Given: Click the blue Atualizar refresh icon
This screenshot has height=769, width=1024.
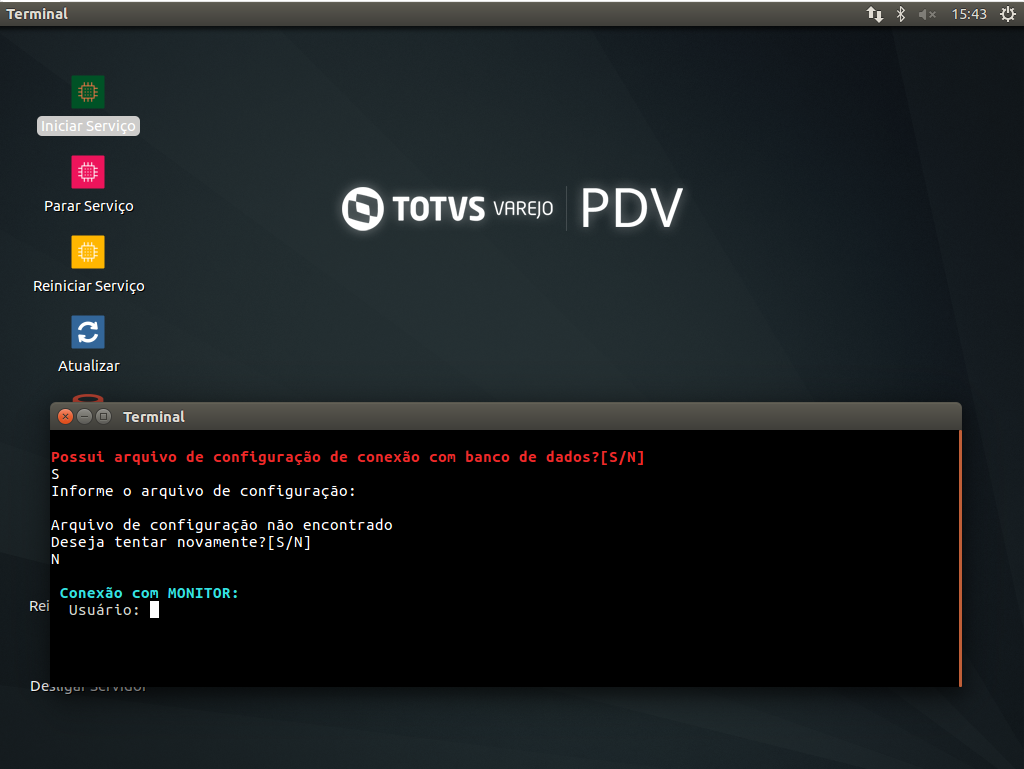Looking at the screenshot, I should pos(88,332).
